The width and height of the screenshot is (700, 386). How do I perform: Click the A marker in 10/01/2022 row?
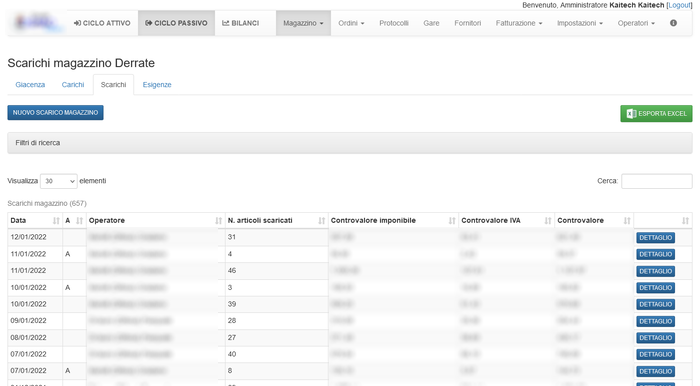coord(68,287)
